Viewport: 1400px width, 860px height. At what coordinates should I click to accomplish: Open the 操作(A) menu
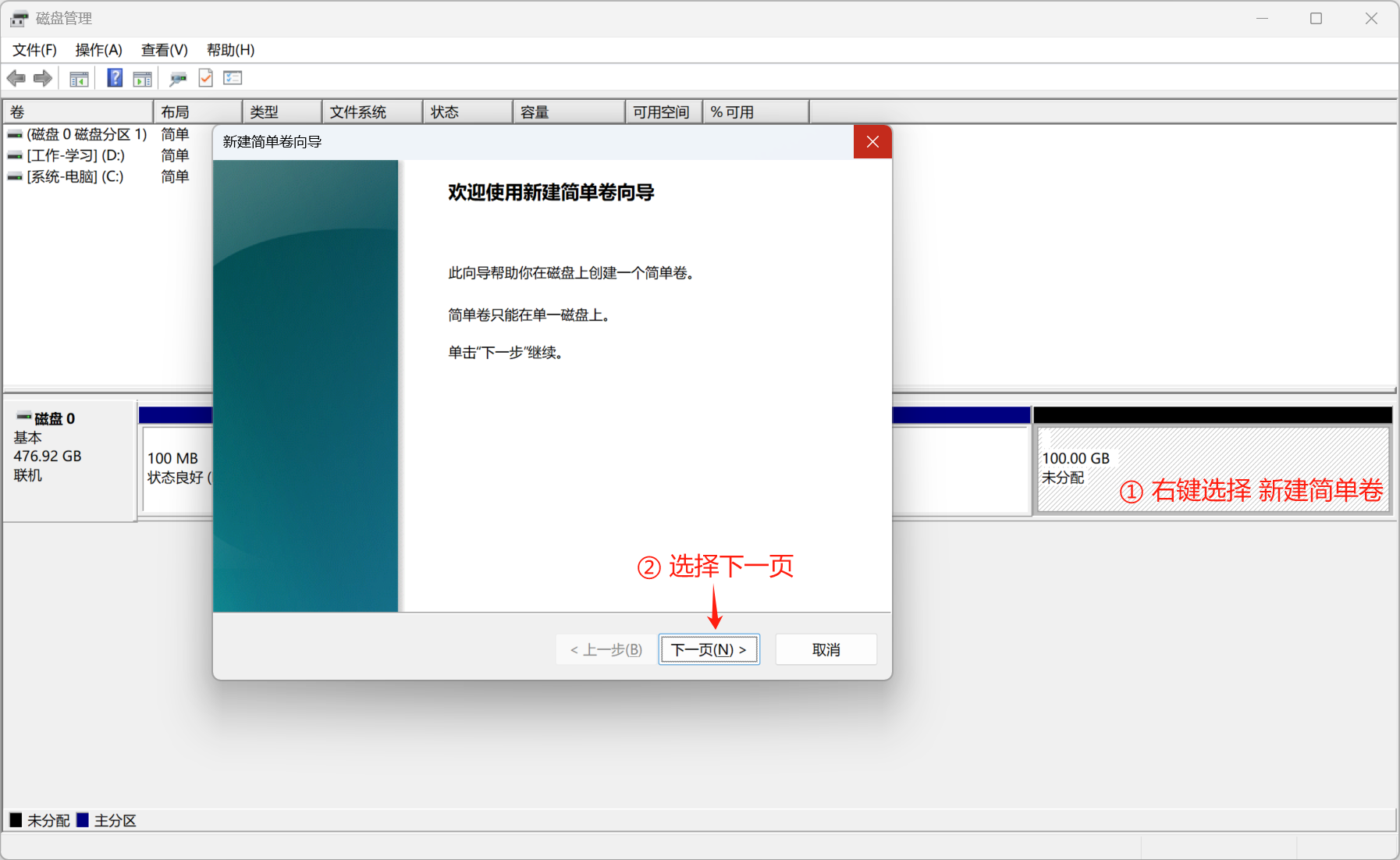(98, 50)
